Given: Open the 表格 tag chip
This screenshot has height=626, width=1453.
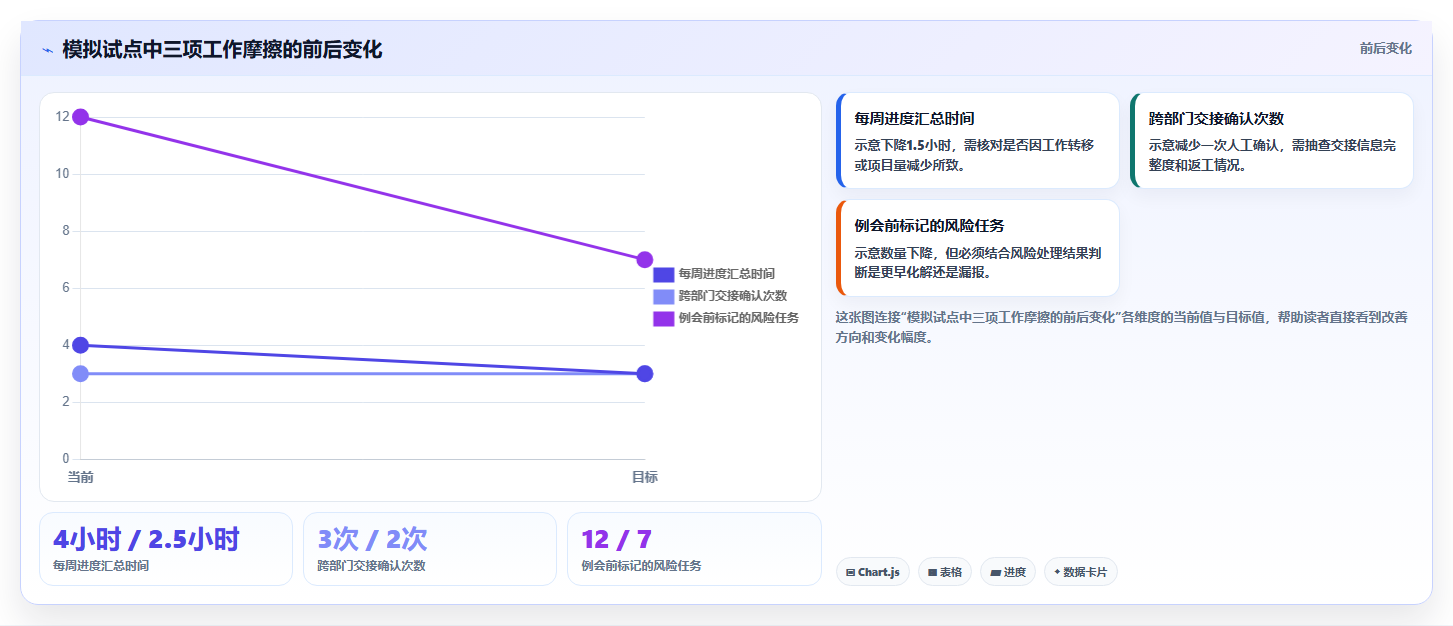Looking at the screenshot, I should 944,572.
